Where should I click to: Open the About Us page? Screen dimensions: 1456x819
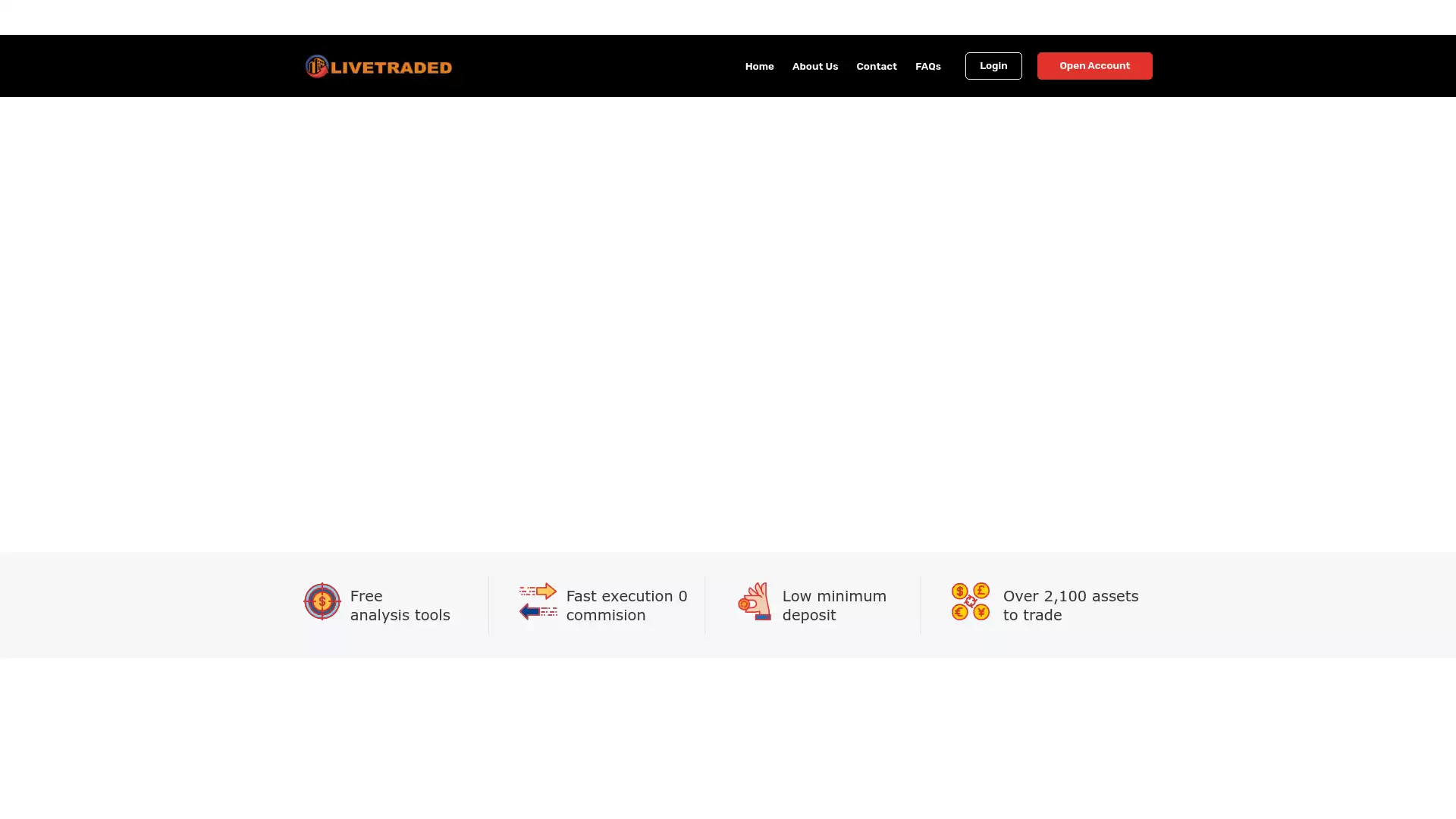[x=814, y=67]
